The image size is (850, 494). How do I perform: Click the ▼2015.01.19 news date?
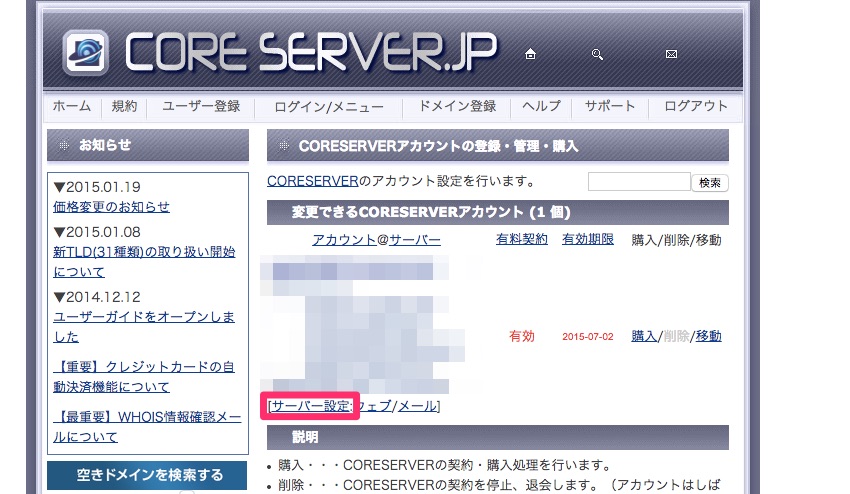pos(97,187)
